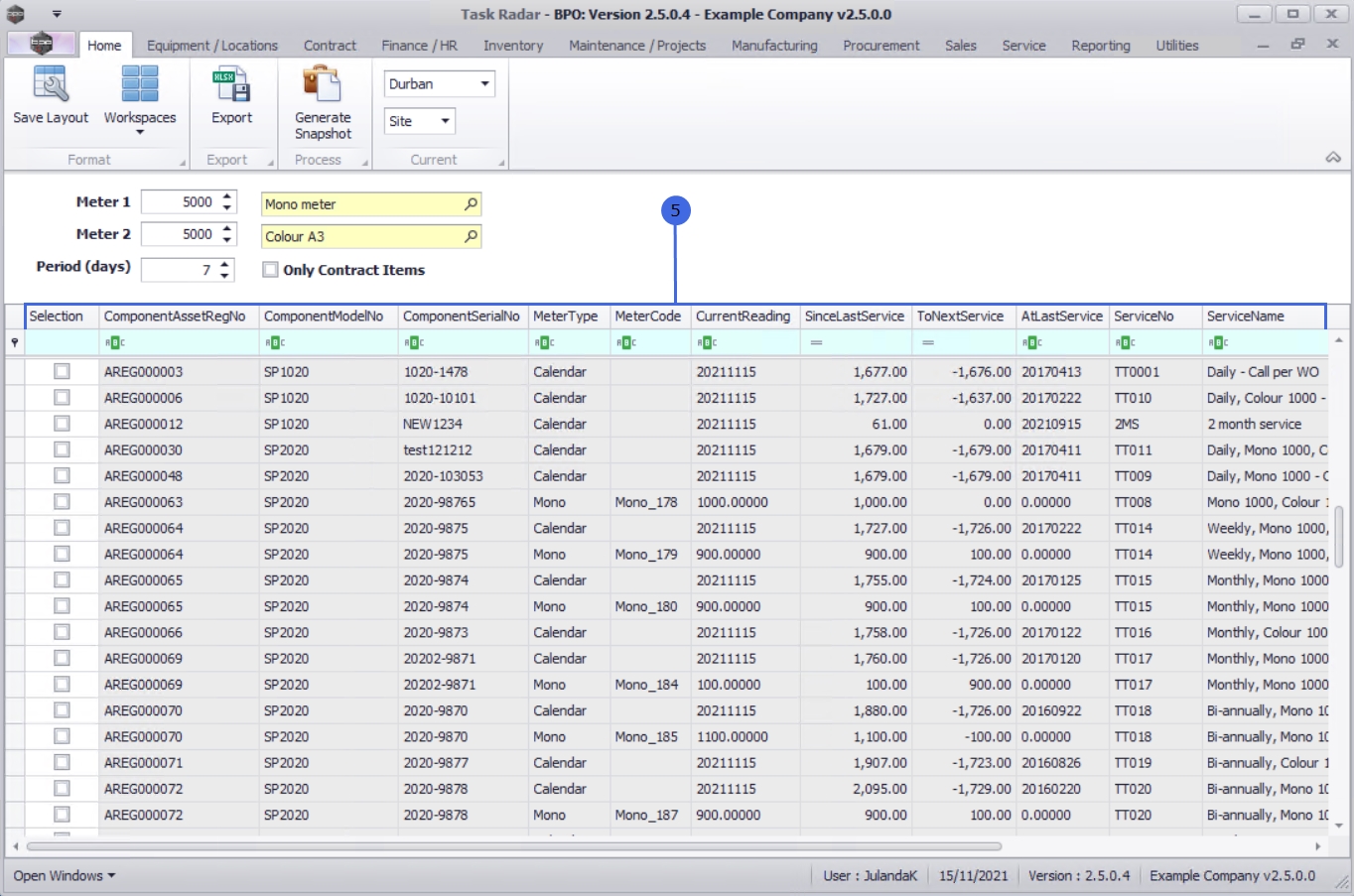Click the ServiceName column header
Viewport: 1354px width, 896px height.
click(x=1245, y=317)
